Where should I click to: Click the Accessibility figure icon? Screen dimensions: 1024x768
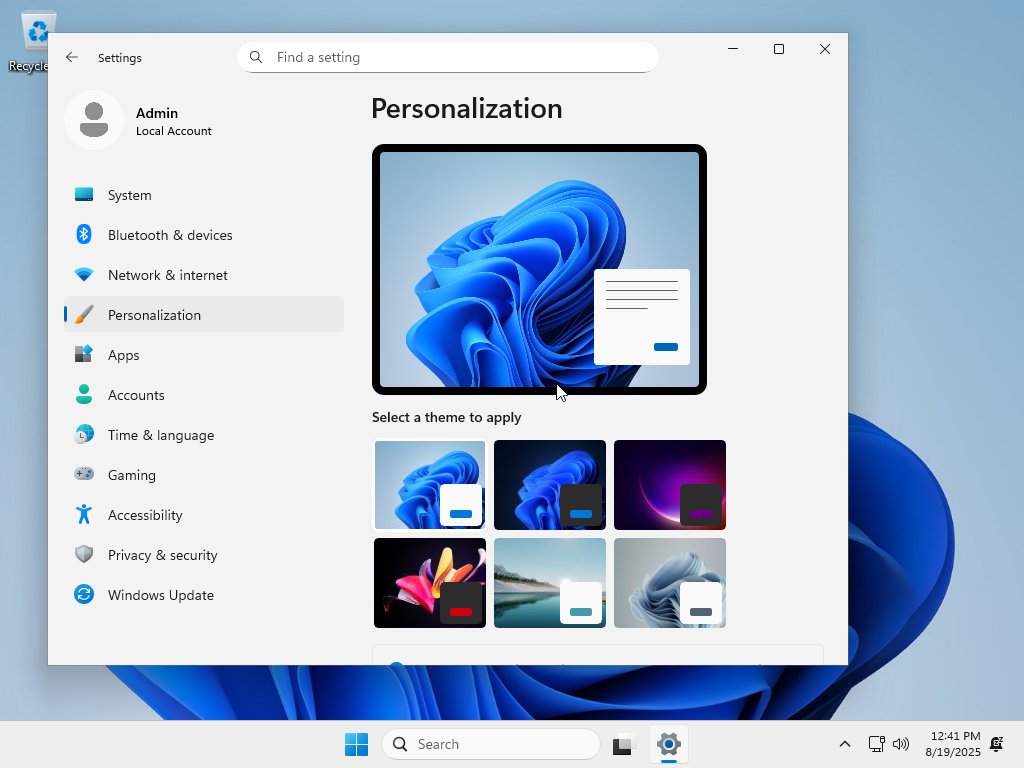(x=84, y=515)
